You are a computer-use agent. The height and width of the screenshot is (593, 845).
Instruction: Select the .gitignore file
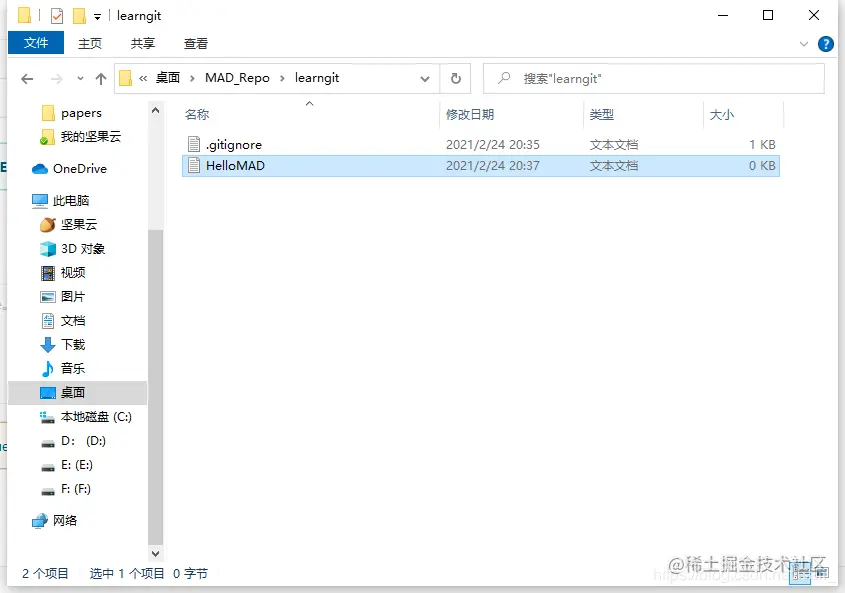click(481, 144)
